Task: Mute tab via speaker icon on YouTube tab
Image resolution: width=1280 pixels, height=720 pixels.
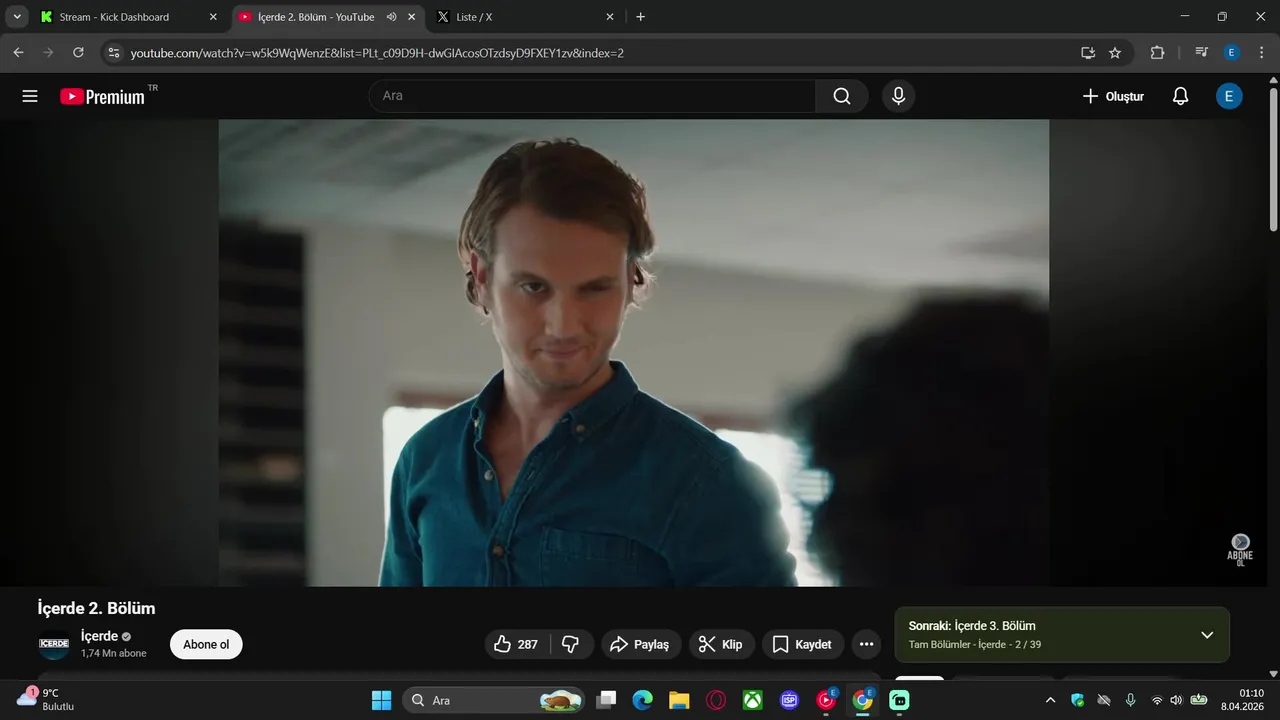Action: (x=391, y=17)
